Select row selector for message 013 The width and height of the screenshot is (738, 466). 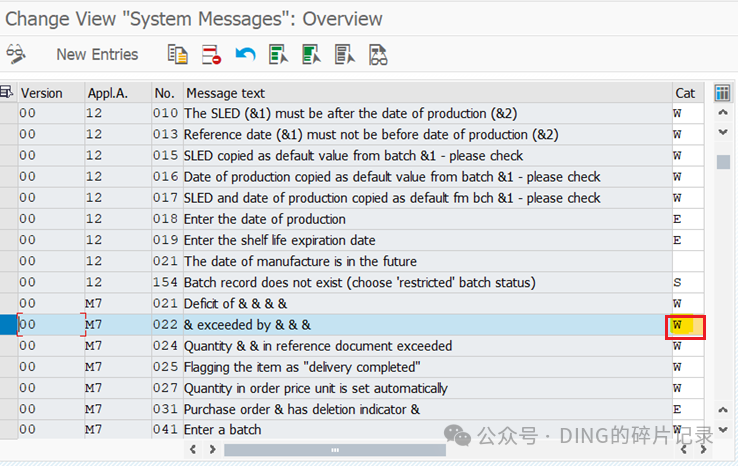pos(8,135)
